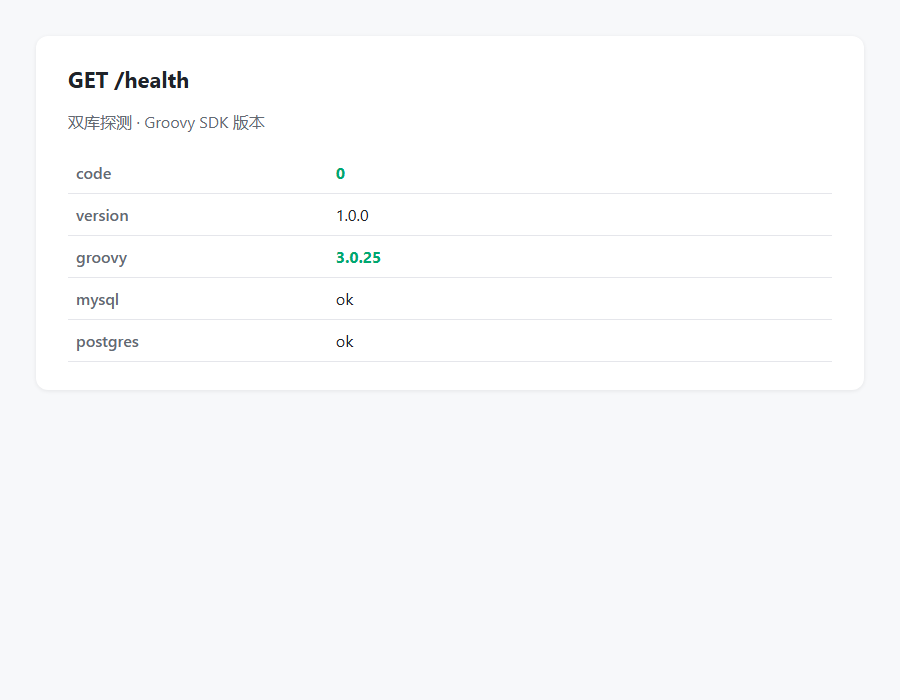900x700 pixels.
Task: Select the green code value 0
Action: 340,173
